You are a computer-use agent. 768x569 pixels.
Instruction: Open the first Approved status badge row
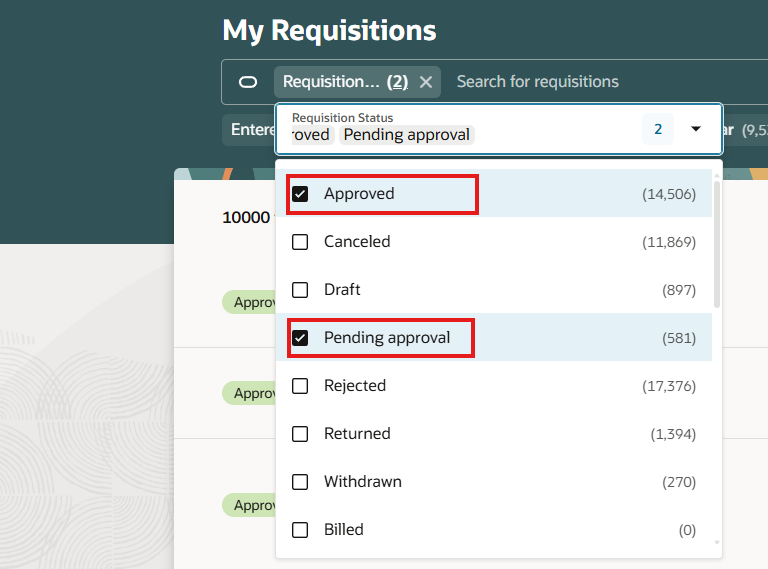tap(250, 302)
